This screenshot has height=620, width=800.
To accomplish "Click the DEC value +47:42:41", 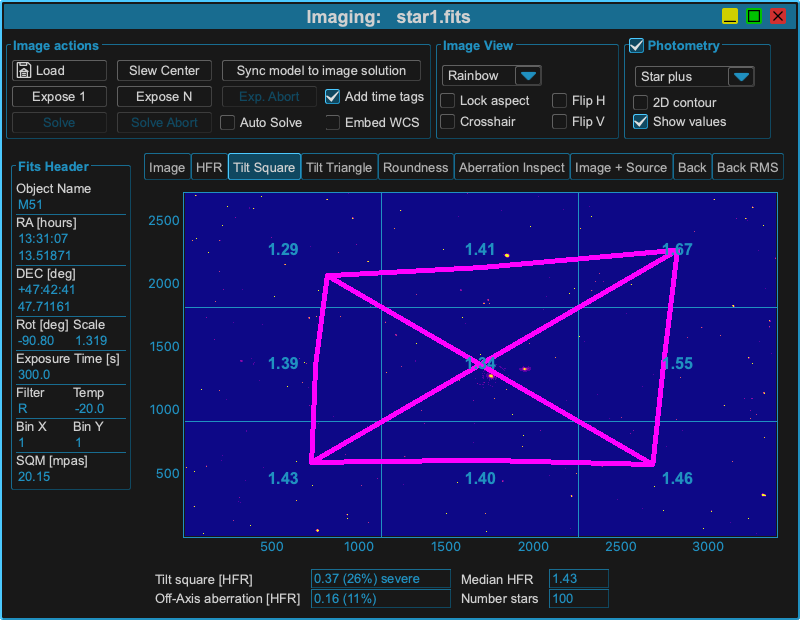I will click(46, 290).
